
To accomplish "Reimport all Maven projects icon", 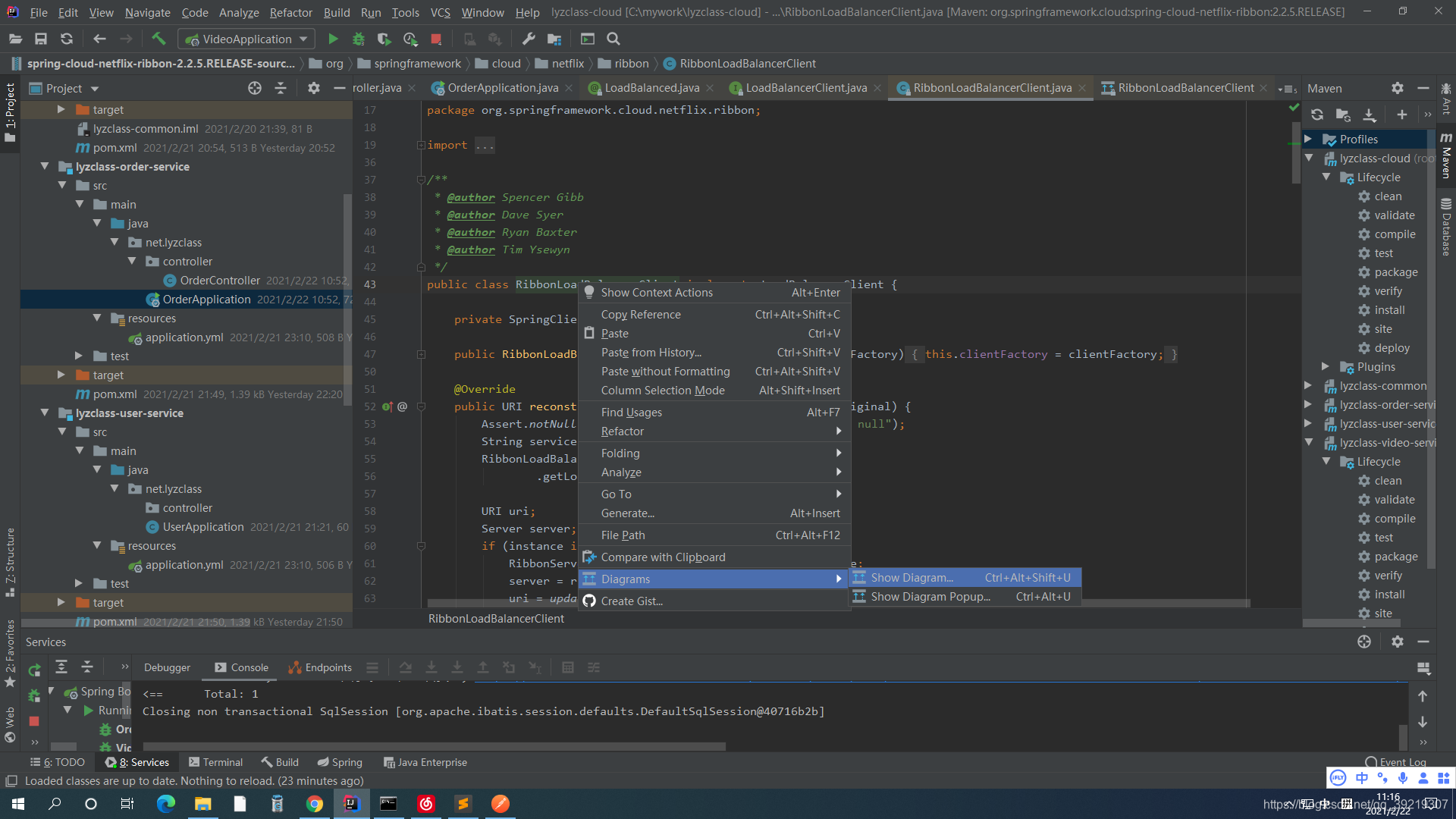I will [x=1317, y=115].
